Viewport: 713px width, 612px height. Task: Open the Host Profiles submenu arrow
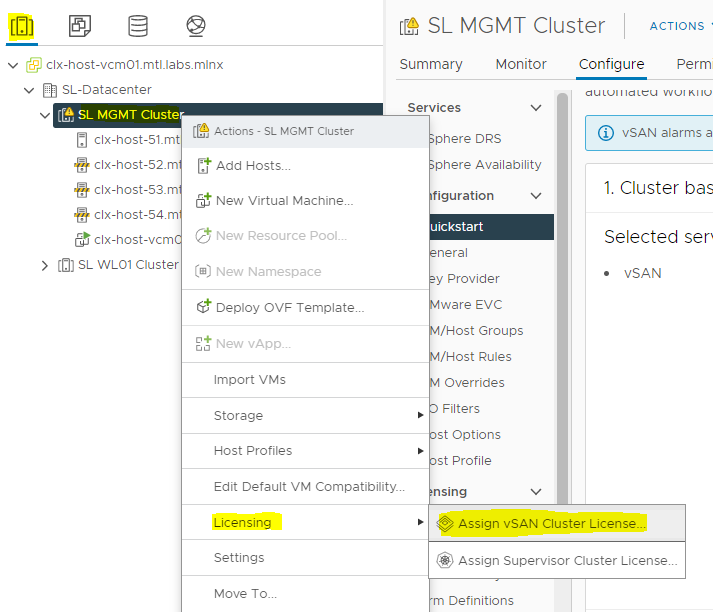click(x=420, y=451)
